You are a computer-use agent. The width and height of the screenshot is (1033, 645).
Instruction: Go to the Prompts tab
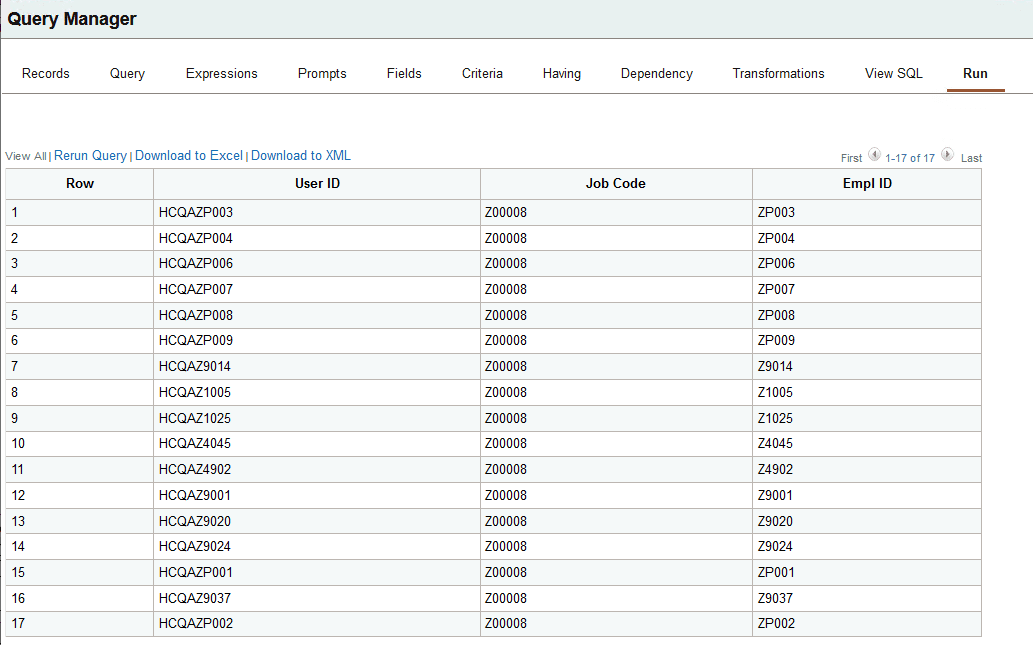(321, 73)
